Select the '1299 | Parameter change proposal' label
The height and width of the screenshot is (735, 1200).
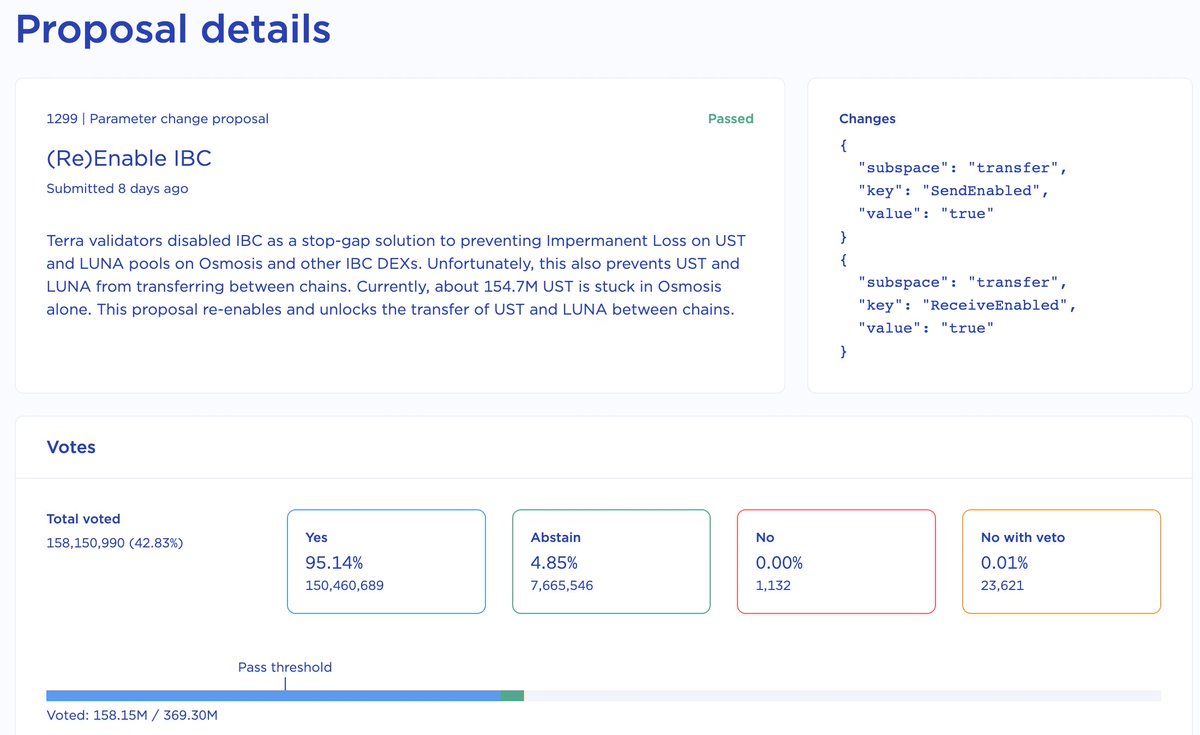pyautogui.click(x=158, y=118)
